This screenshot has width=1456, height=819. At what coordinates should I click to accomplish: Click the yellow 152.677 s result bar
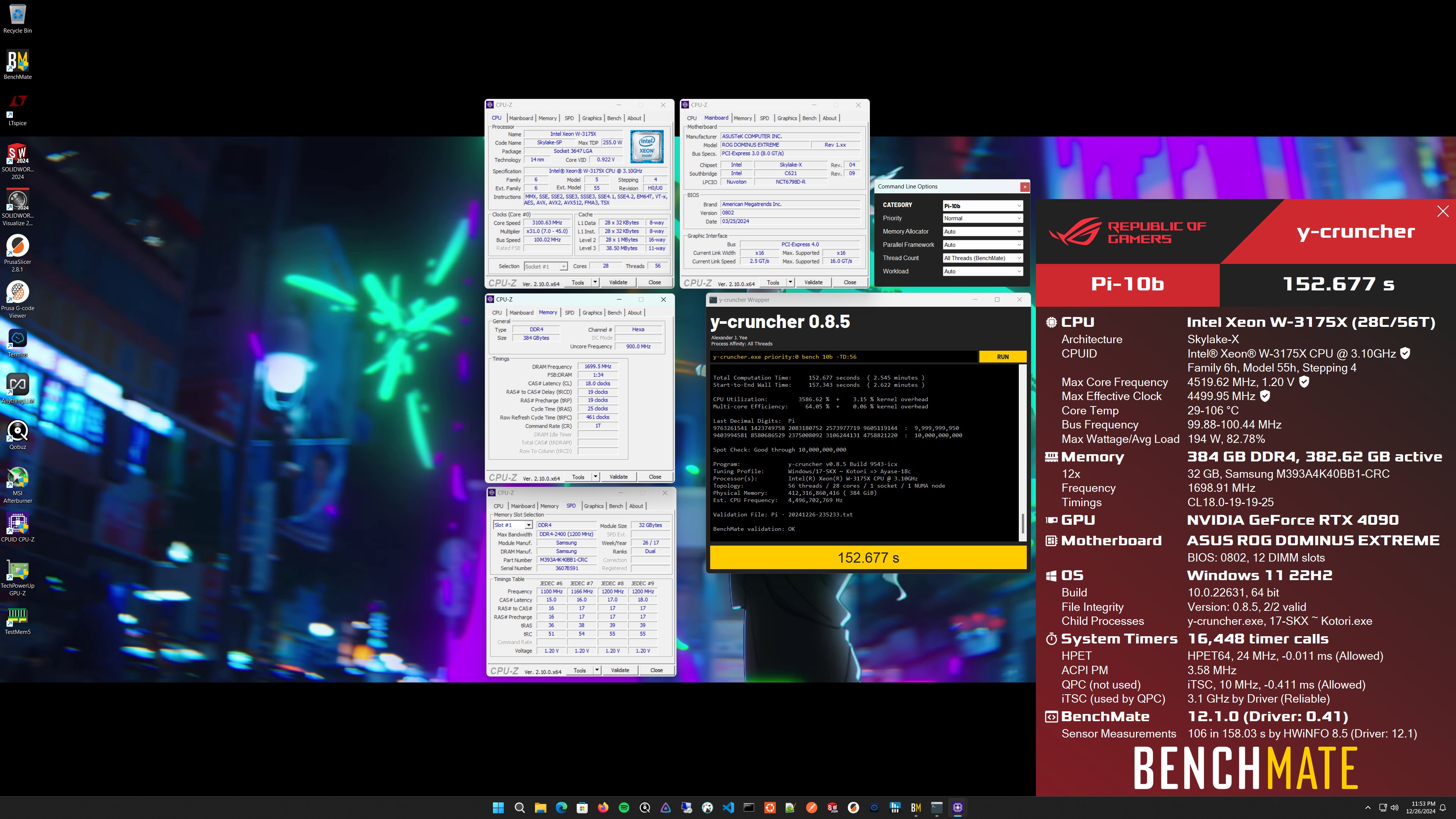click(x=868, y=557)
